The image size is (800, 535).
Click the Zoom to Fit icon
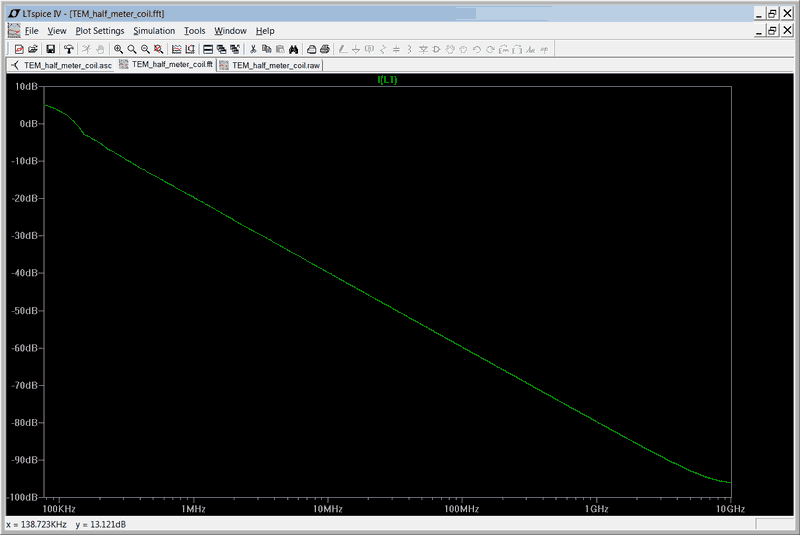coord(158,48)
